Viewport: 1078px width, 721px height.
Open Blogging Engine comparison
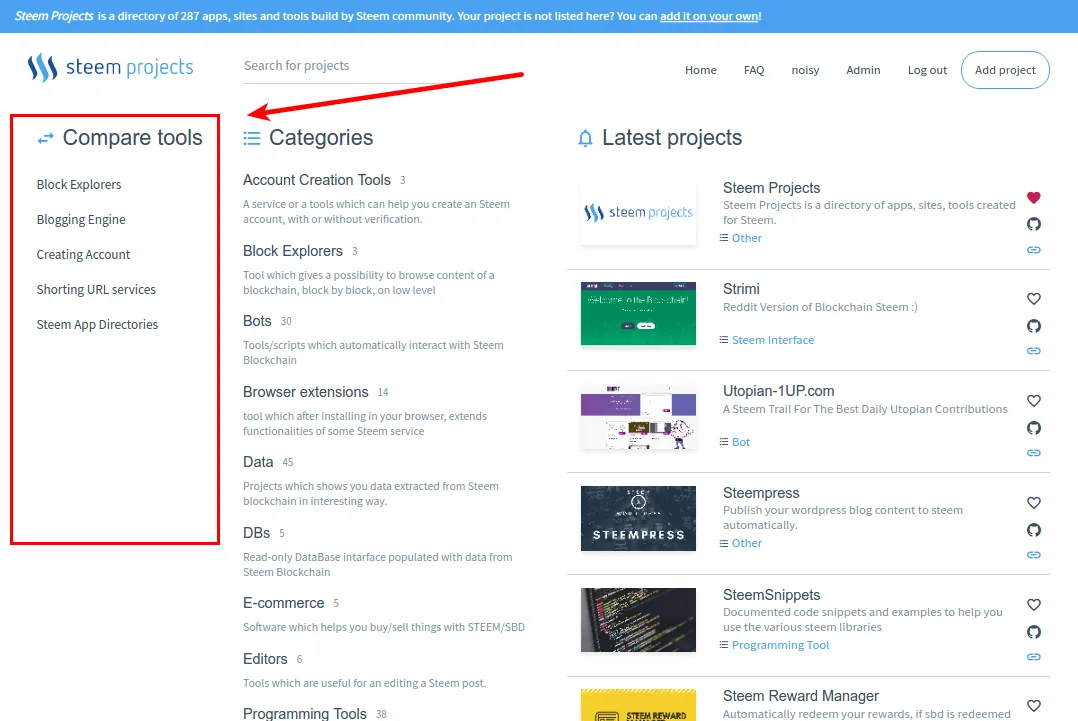pos(81,219)
